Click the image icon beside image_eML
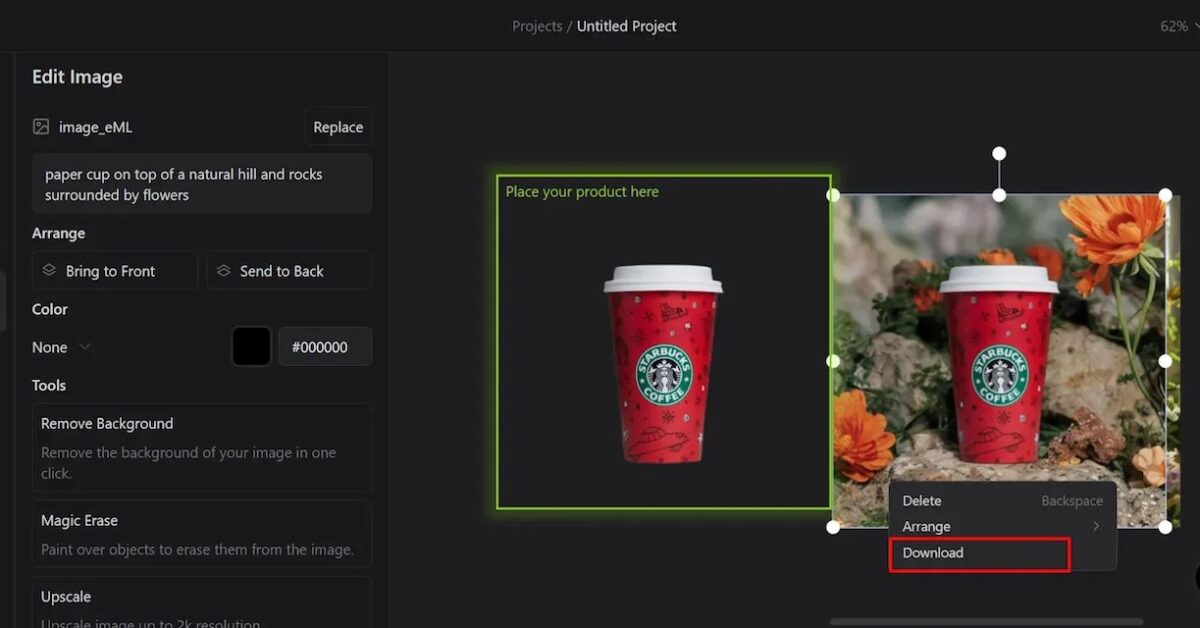This screenshot has height=628, width=1200. 41,127
